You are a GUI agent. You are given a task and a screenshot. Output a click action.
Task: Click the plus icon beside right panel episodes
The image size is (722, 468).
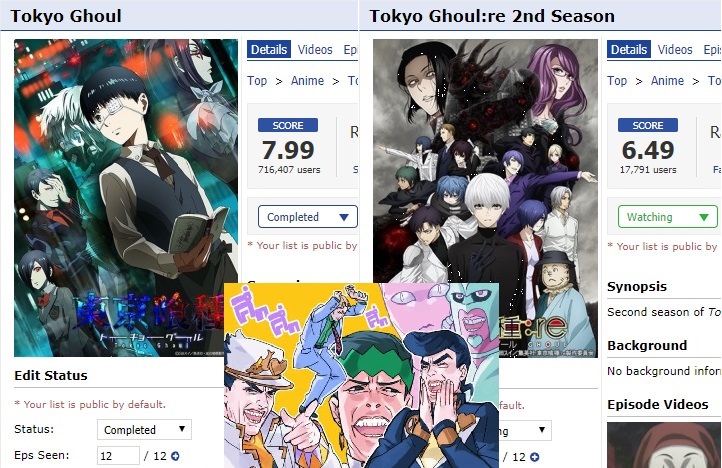point(534,457)
